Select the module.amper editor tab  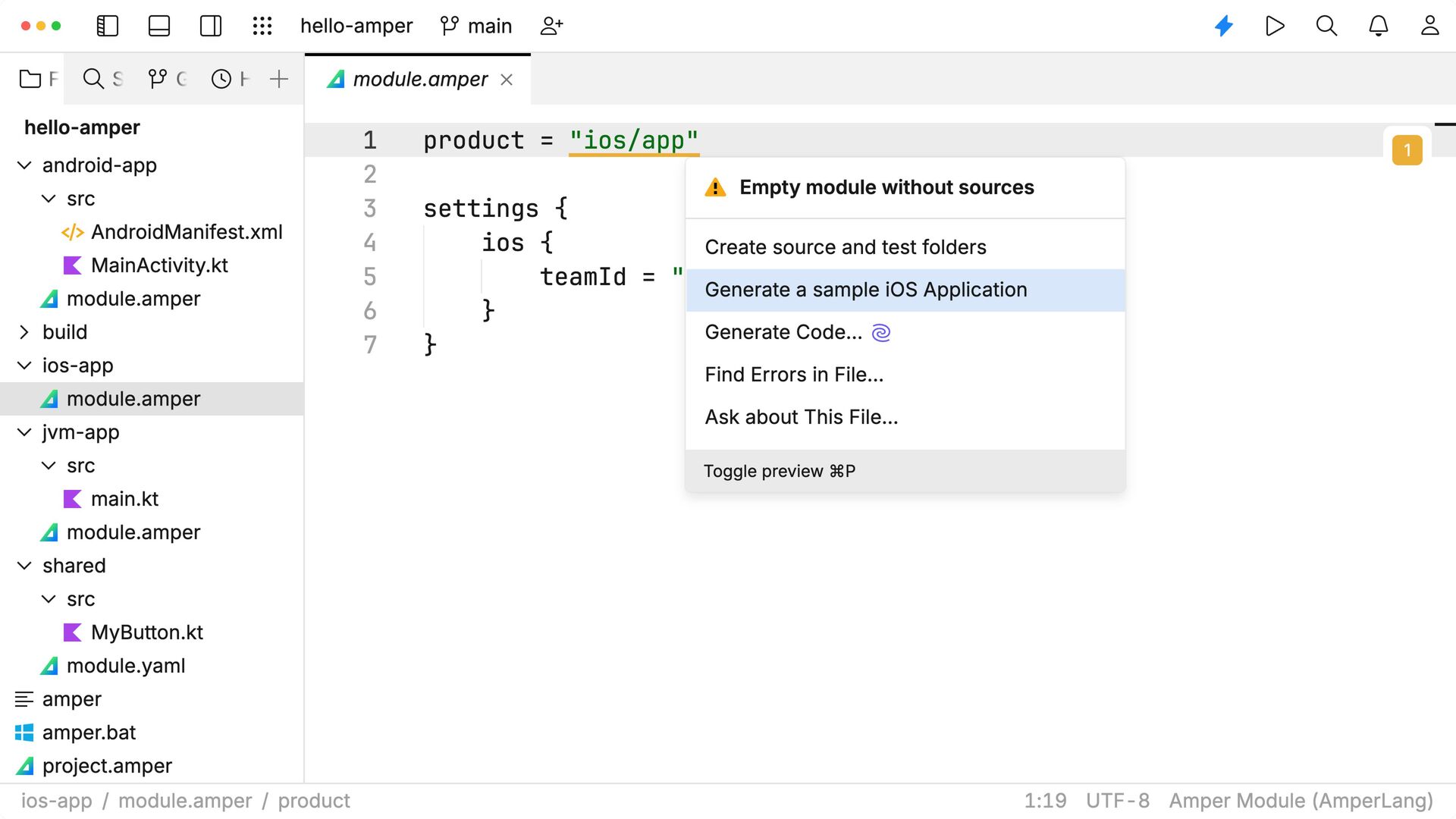pyautogui.click(x=419, y=79)
